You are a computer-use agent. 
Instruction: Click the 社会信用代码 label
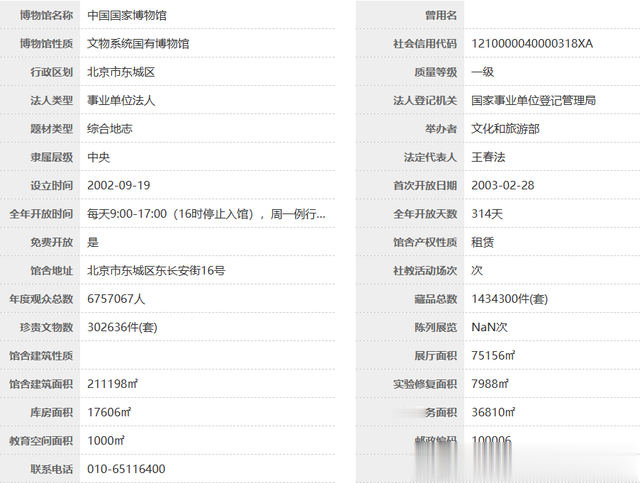click(425, 44)
